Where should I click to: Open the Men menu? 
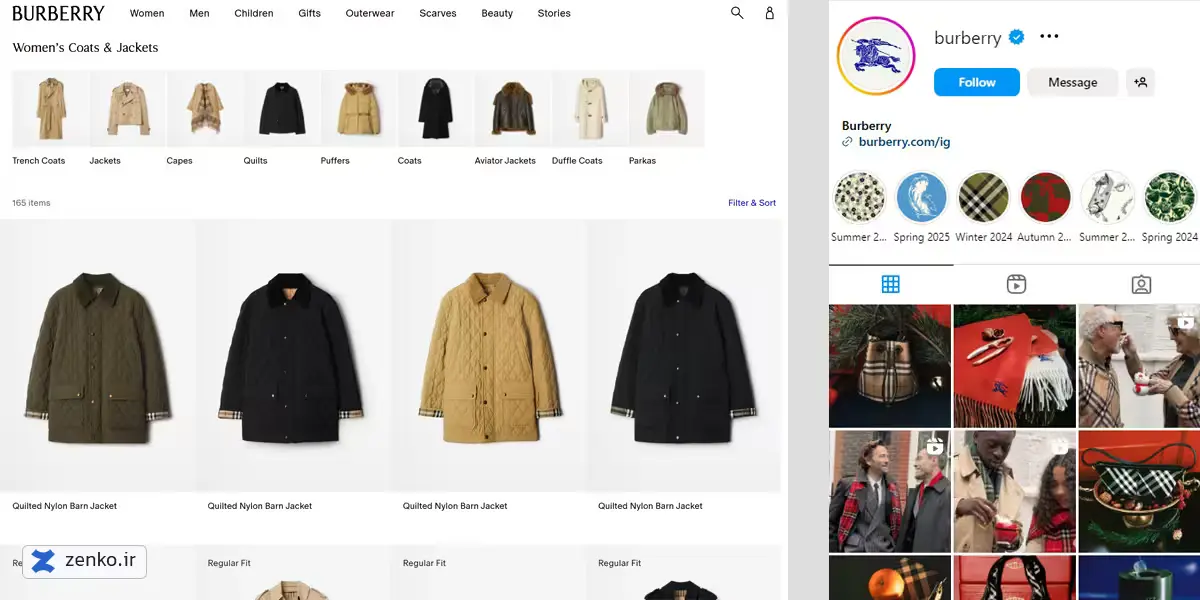(x=199, y=13)
